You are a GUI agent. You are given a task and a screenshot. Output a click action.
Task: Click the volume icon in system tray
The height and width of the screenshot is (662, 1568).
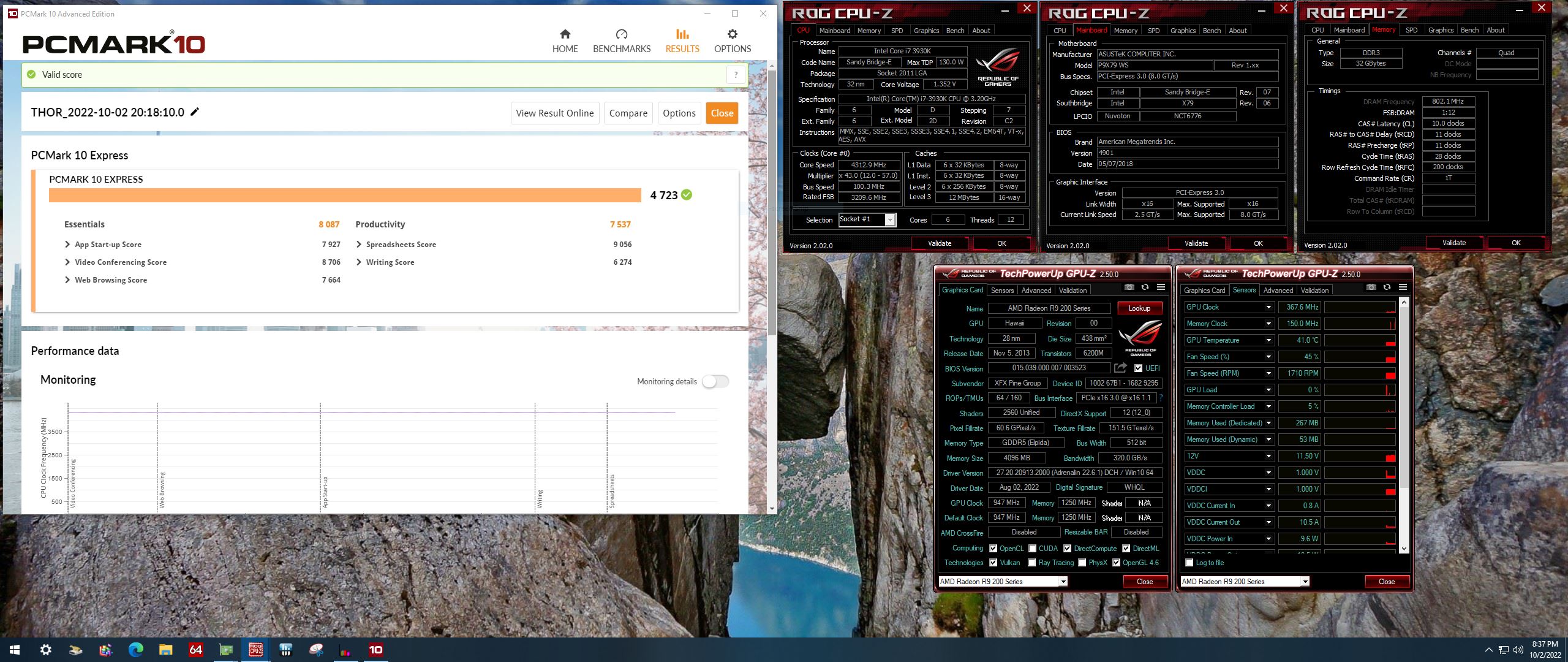point(1518,650)
